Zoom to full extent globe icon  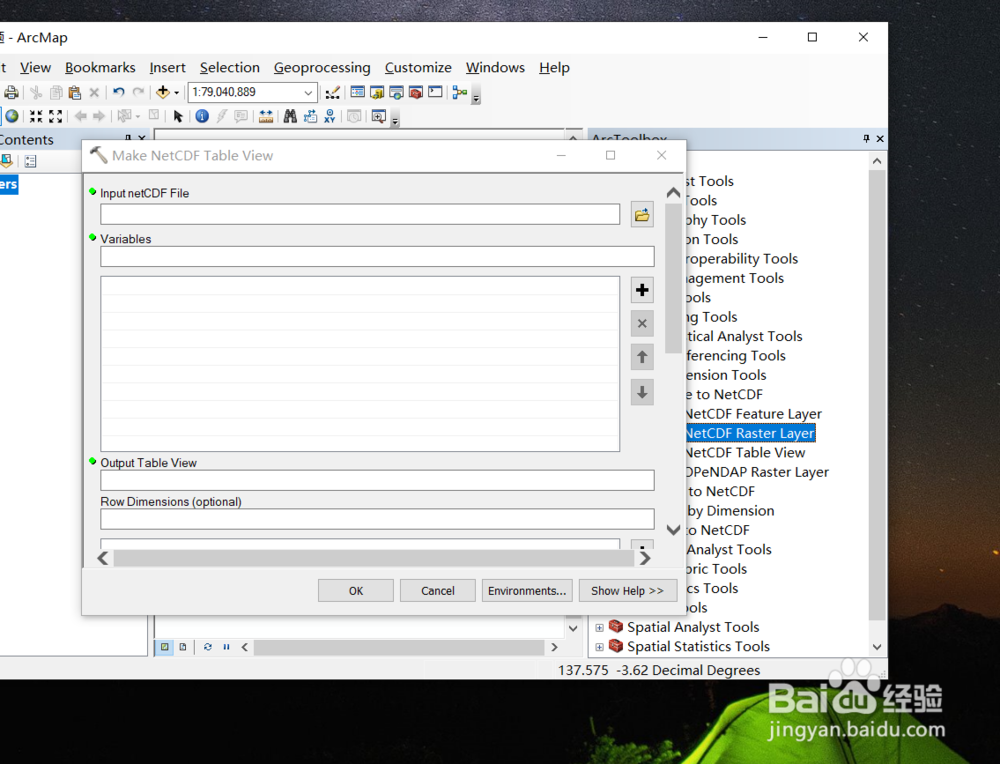click(x=11, y=116)
